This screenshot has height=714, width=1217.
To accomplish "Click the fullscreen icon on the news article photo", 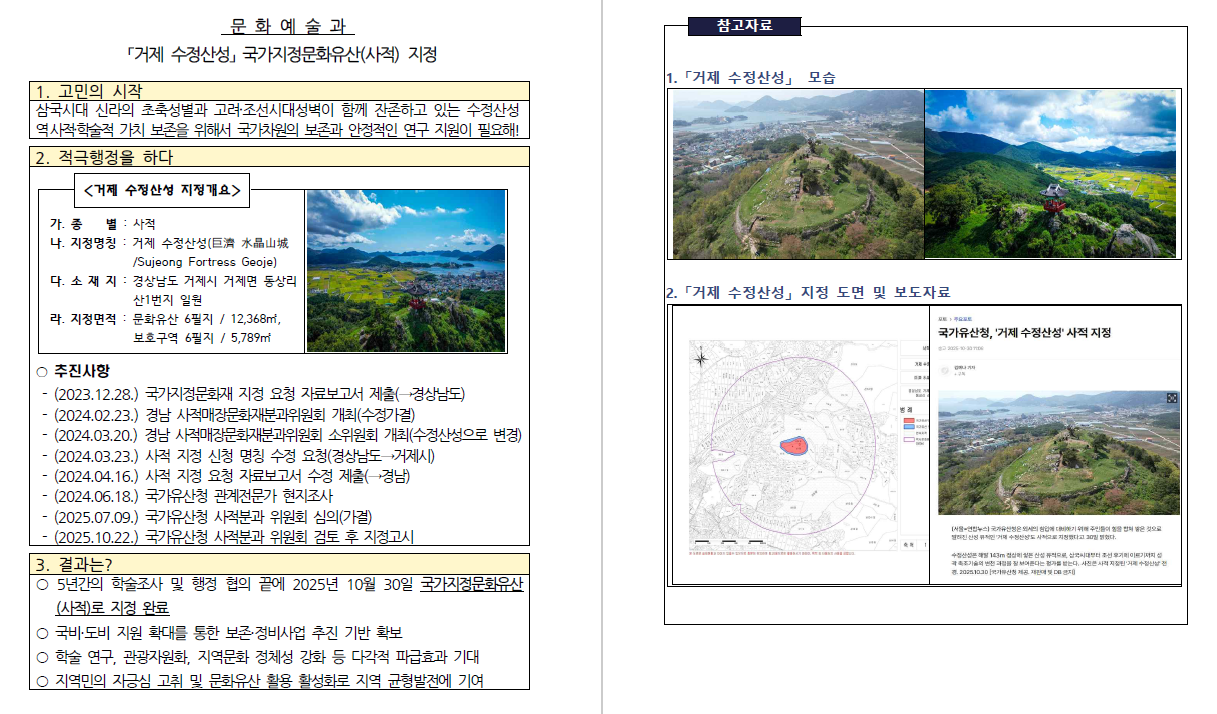I will click(x=1171, y=398).
